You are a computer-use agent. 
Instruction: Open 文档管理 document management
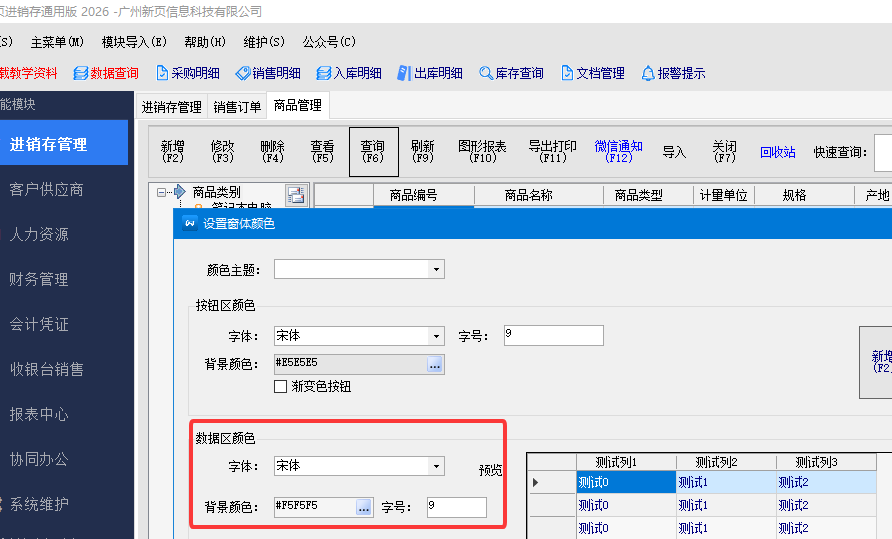[592, 73]
